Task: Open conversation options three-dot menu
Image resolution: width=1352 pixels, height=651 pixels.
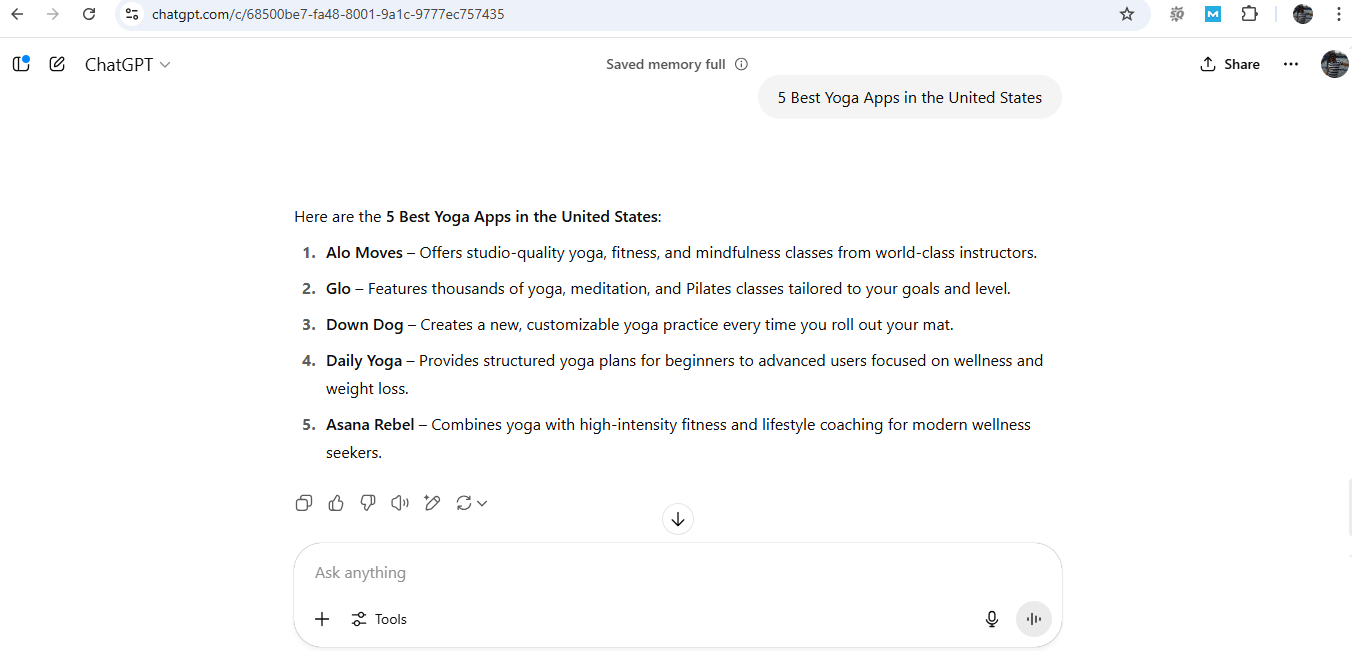Action: click(1291, 64)
